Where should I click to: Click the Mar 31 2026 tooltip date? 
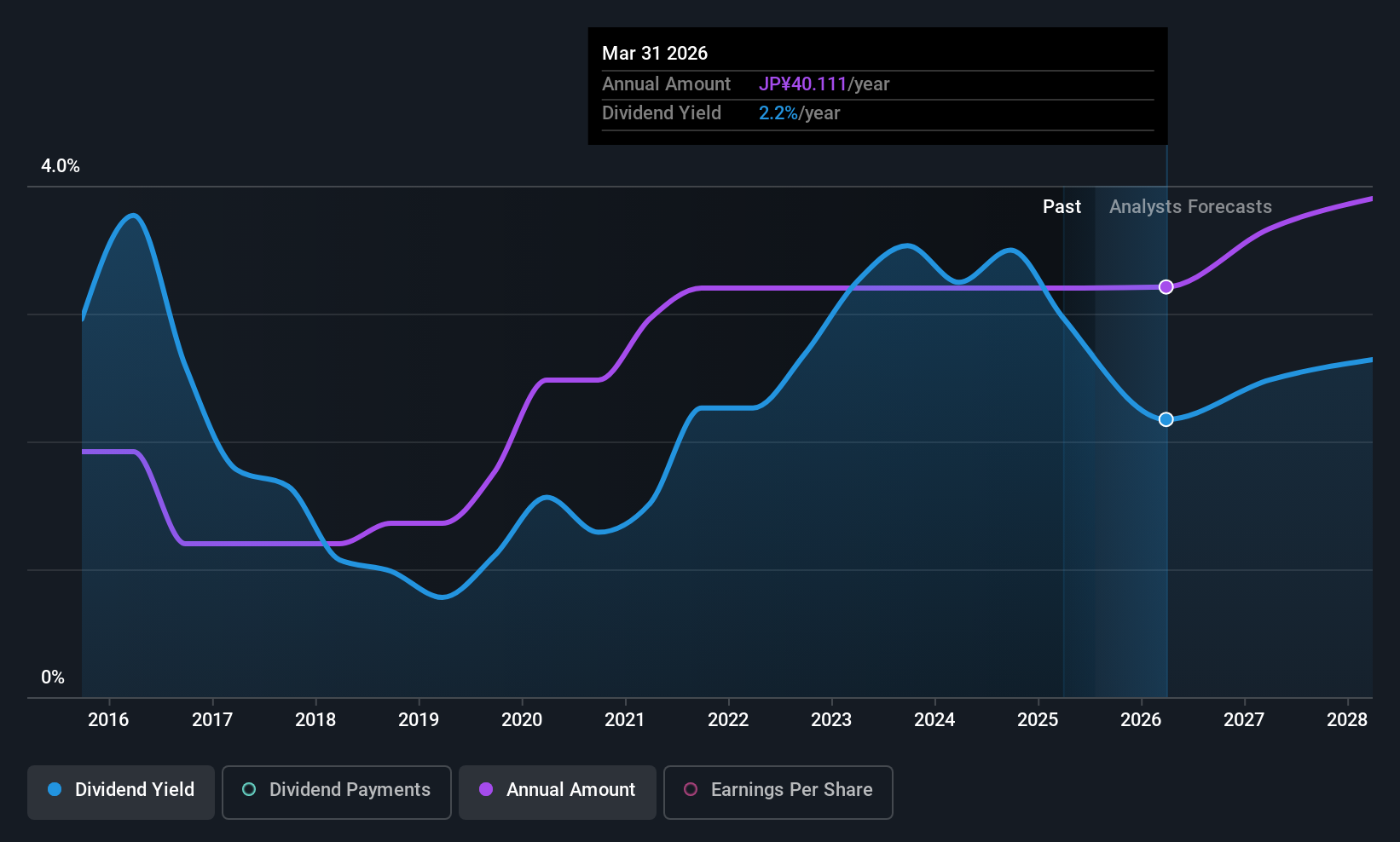(x=655, y=53)
